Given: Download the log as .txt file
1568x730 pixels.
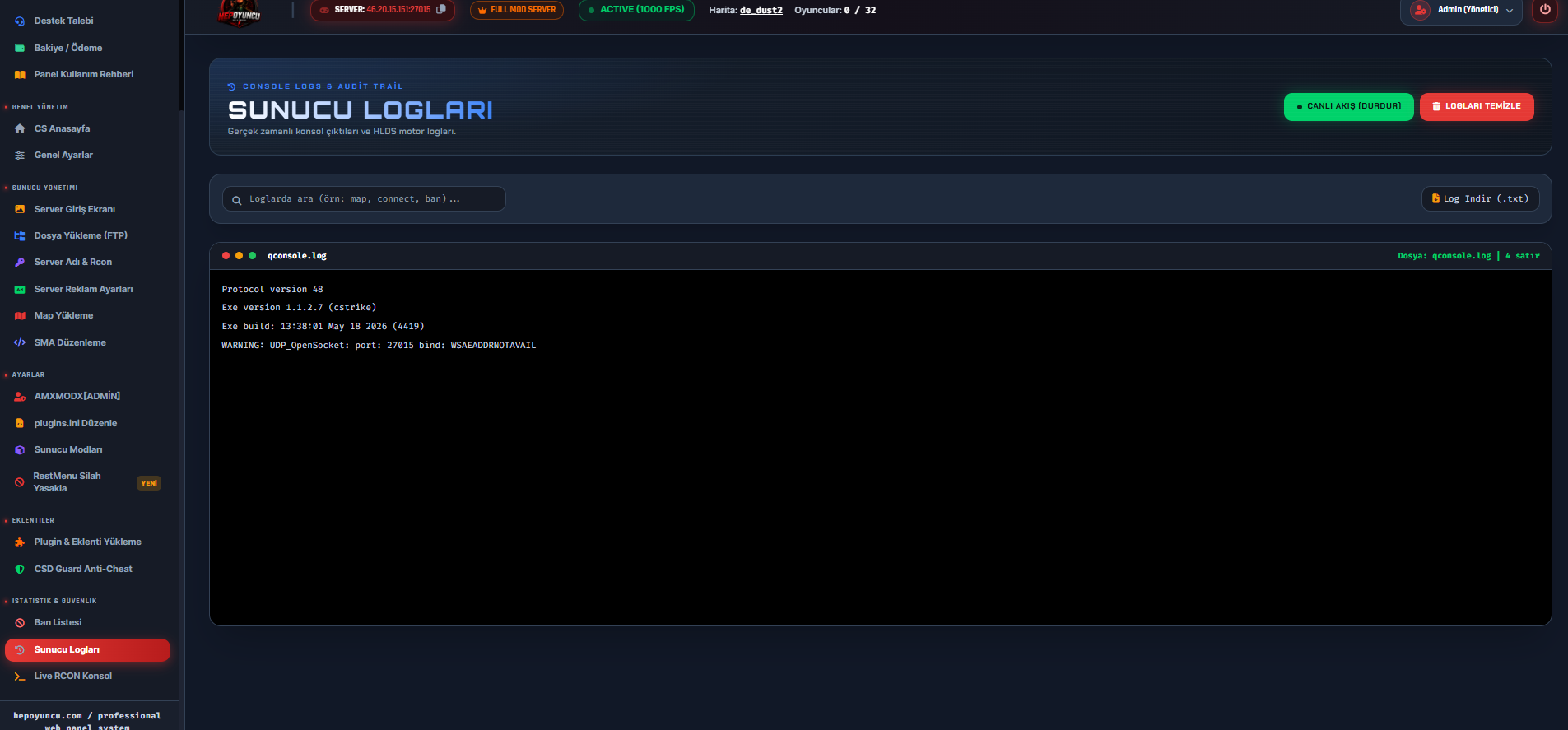Looking at the screenshot, I should pos(1480,199).
